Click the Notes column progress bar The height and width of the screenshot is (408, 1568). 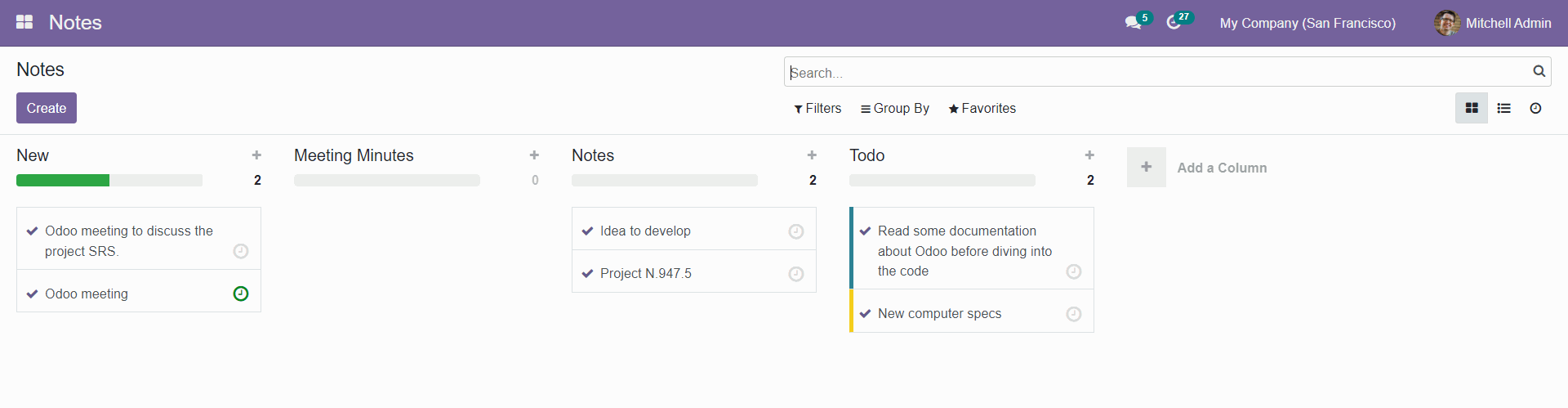pyautogui.click(x=665, y=180)
